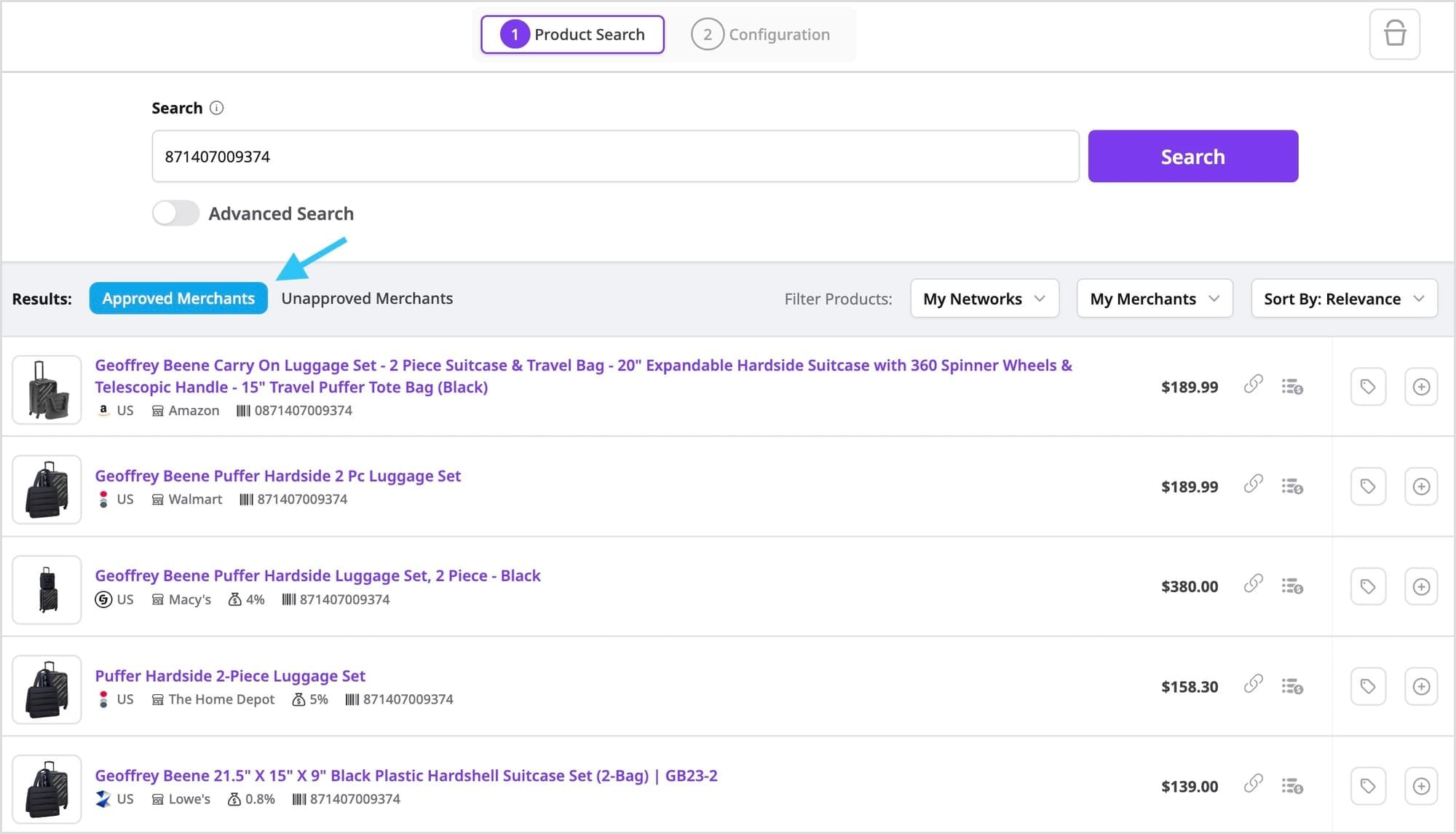This screenshot has height=834, width=1456.
Task: Open Geoffrey Beene Puffer Hardside Walmart link
Action: [x=277, y=476]
